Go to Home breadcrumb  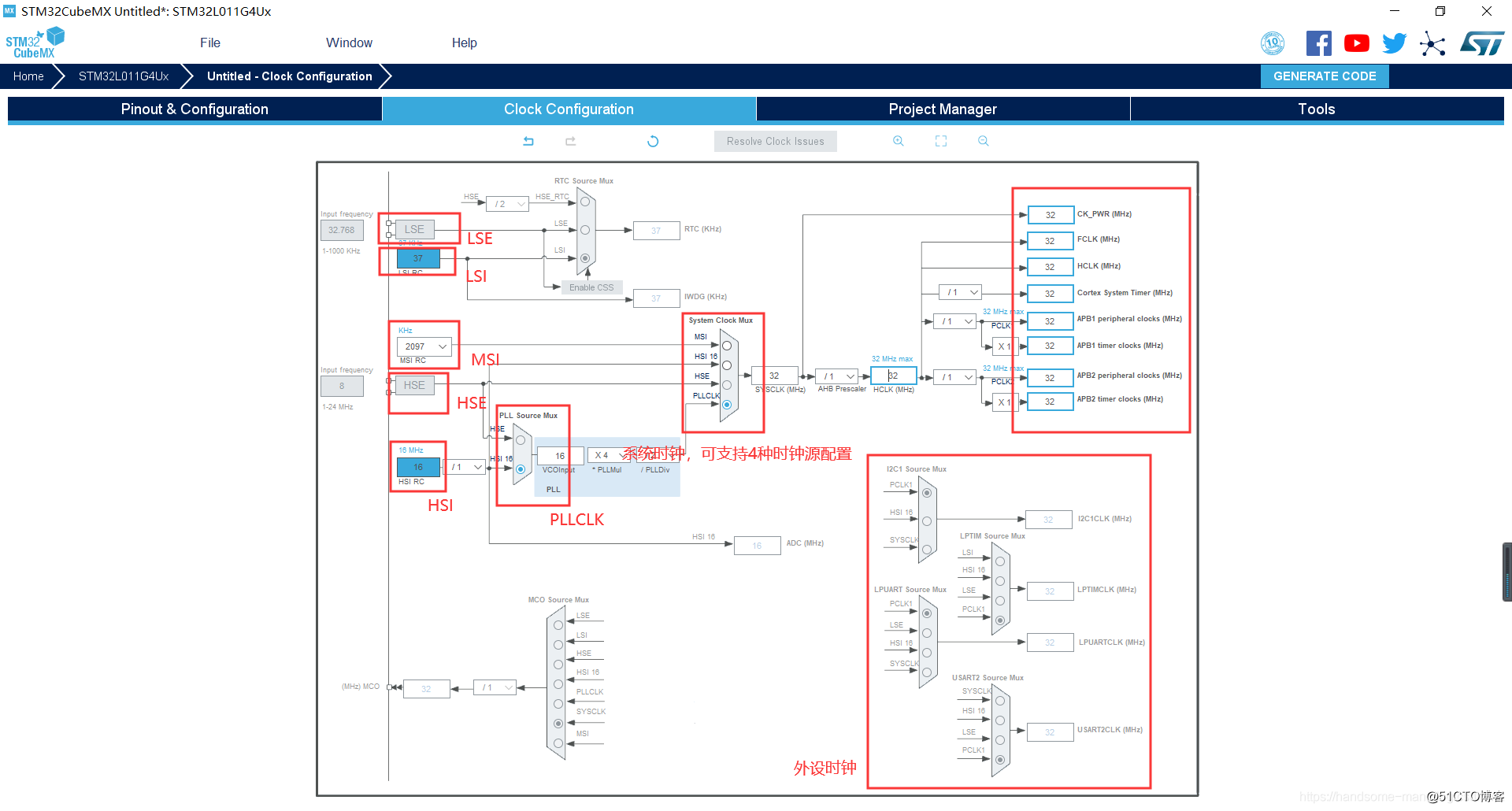[x=28, y=76]
